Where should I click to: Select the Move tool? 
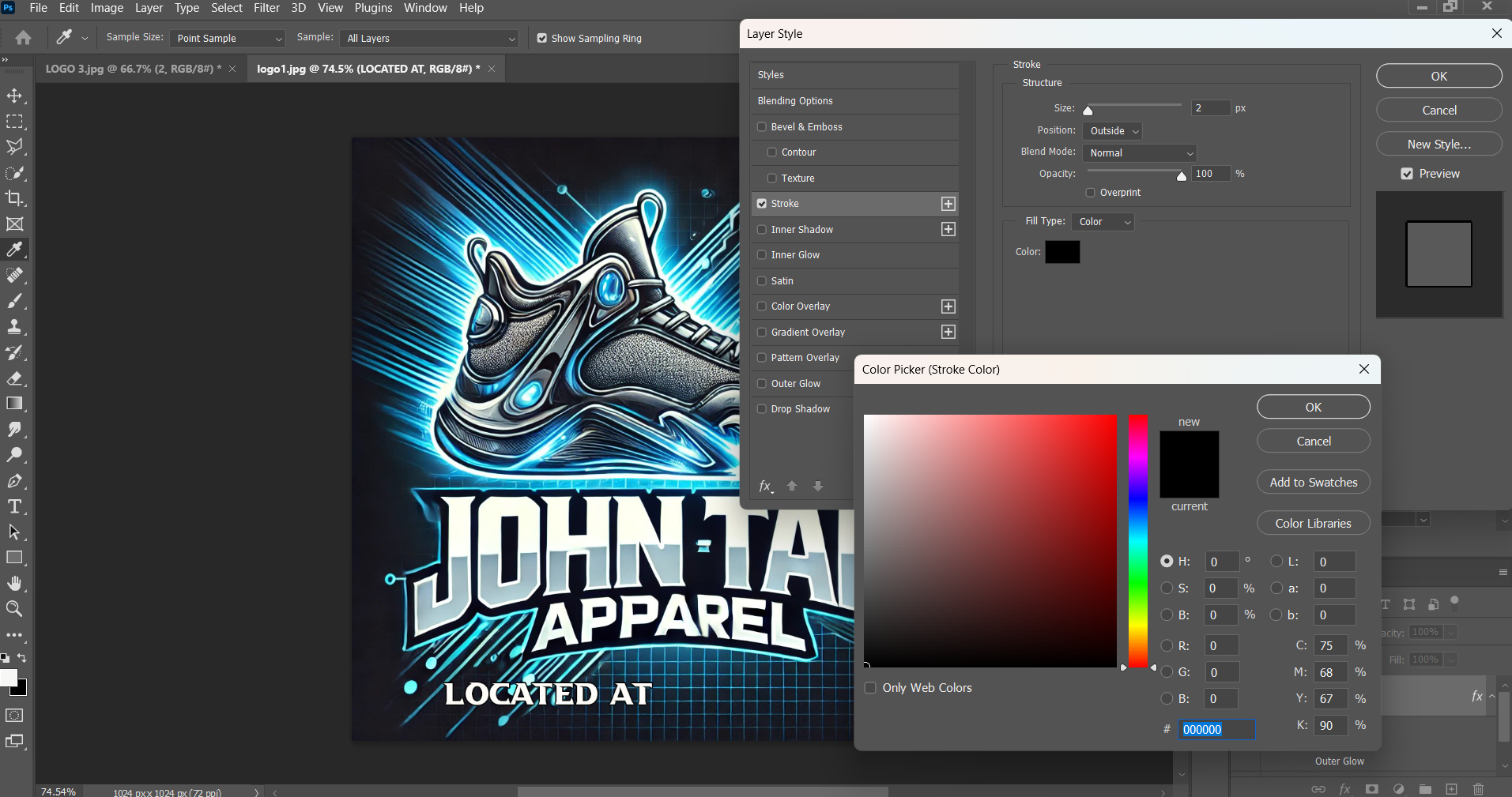pyautogui.click(x=14, y=96)
